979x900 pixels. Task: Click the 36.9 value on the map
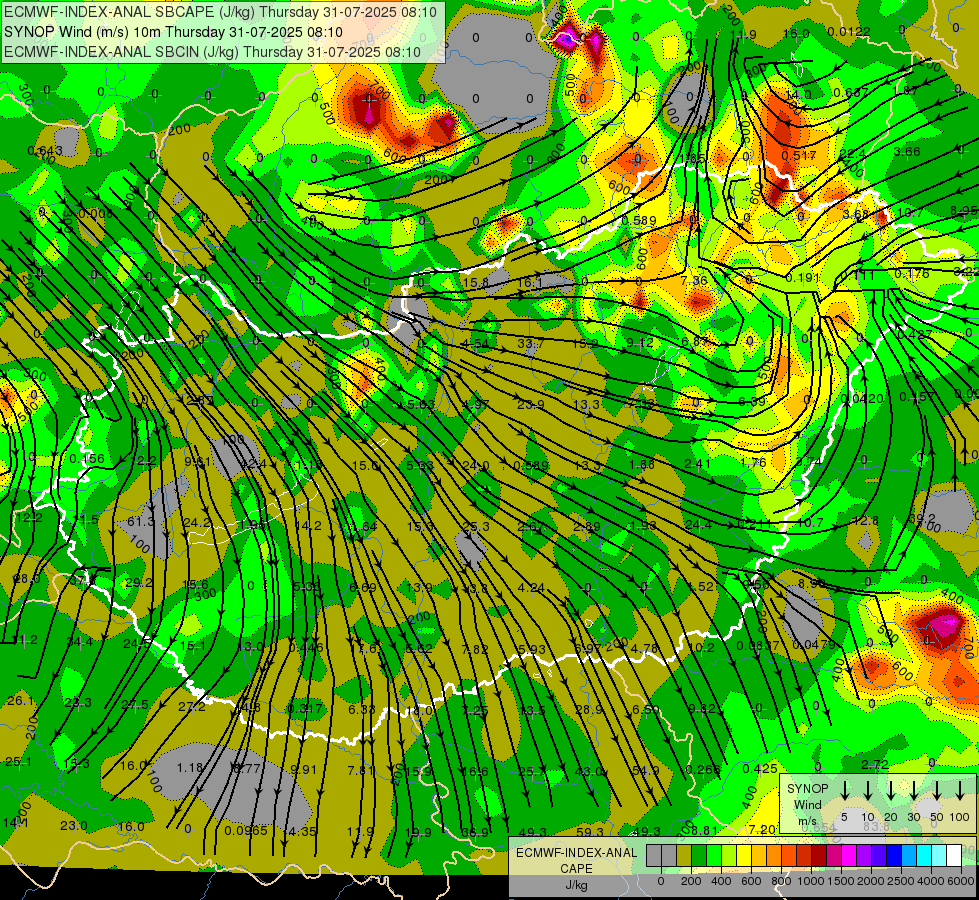[x=475, y=832]
